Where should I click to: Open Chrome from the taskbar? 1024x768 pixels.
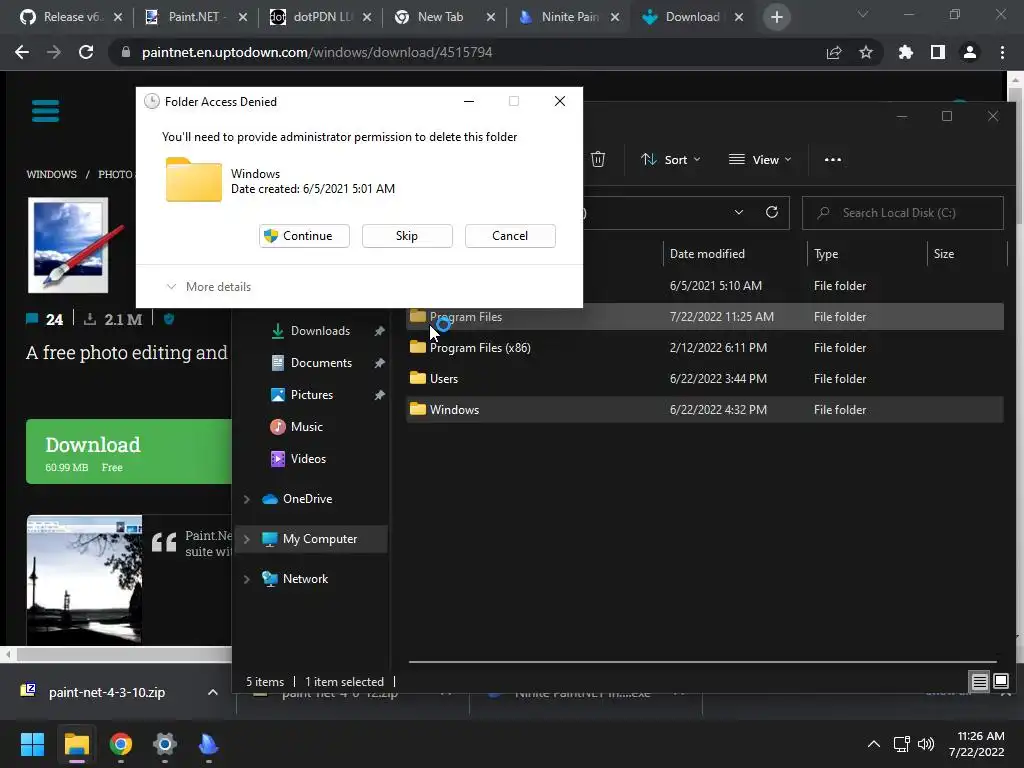click(x=120, y=744)
